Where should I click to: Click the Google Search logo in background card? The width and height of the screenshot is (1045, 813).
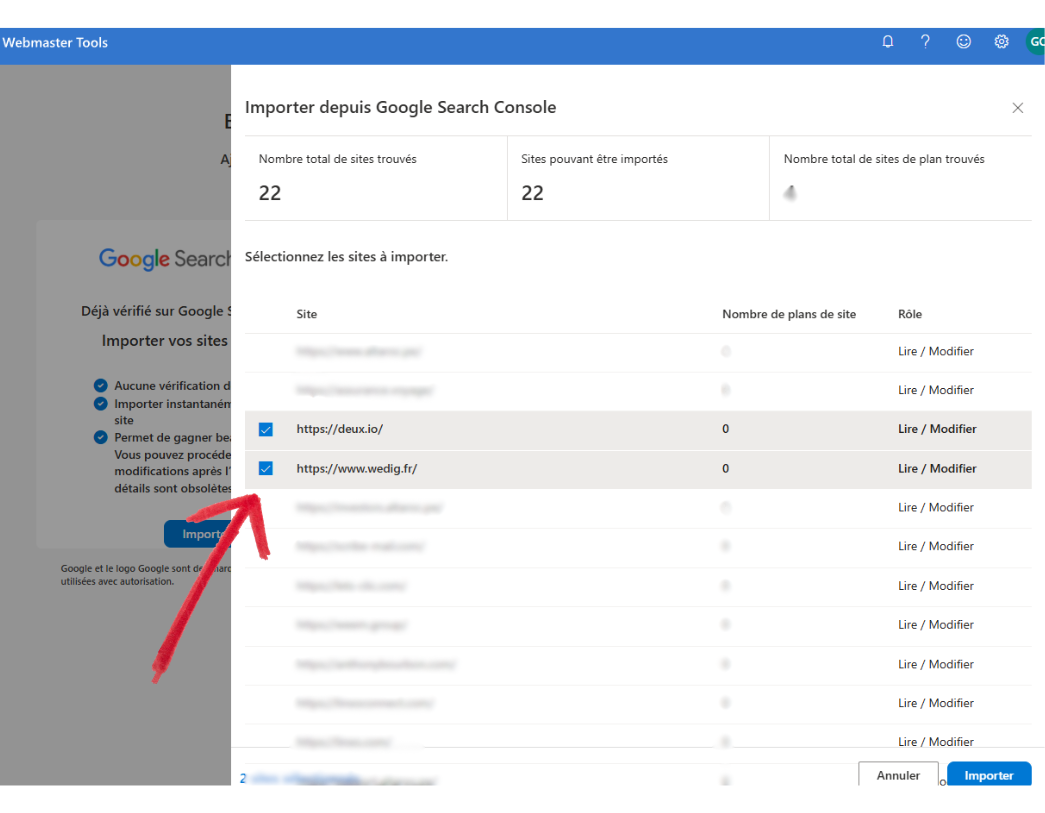click(x=164, y=259)
